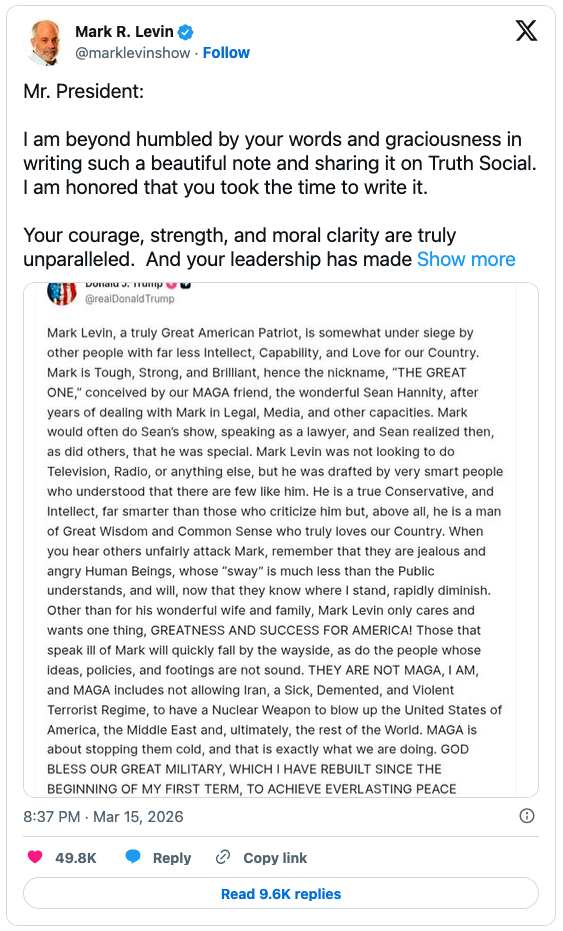
Task: Click the 49.8K likes count
Action: [76, 858]
